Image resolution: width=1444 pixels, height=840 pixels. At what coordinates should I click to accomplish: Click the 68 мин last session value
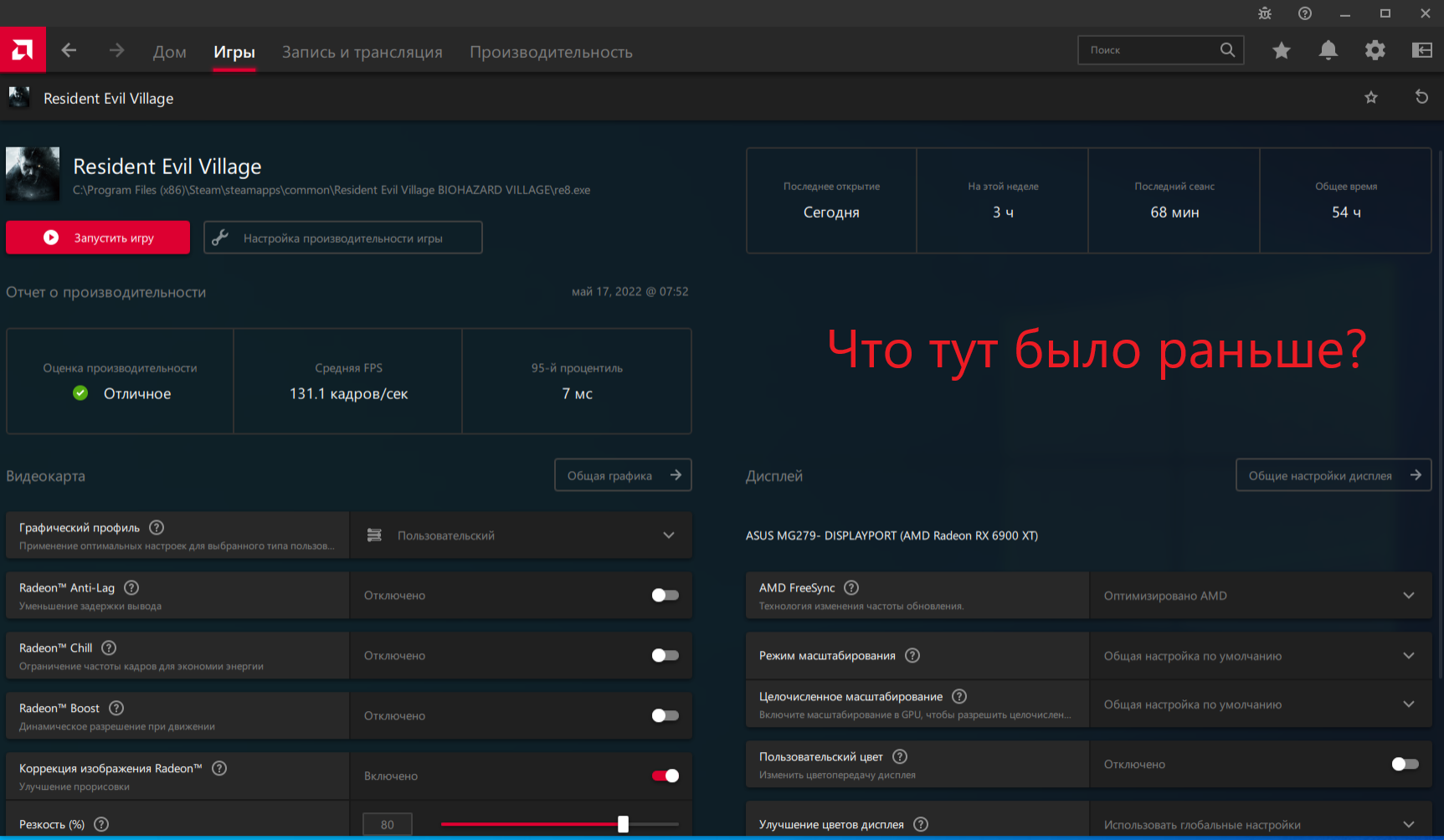click(1174, 213)
